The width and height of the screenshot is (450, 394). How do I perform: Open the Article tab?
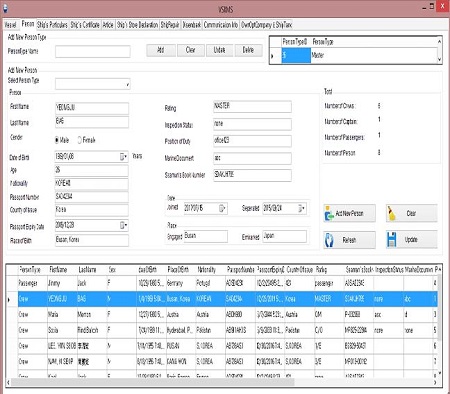(108, 25)
